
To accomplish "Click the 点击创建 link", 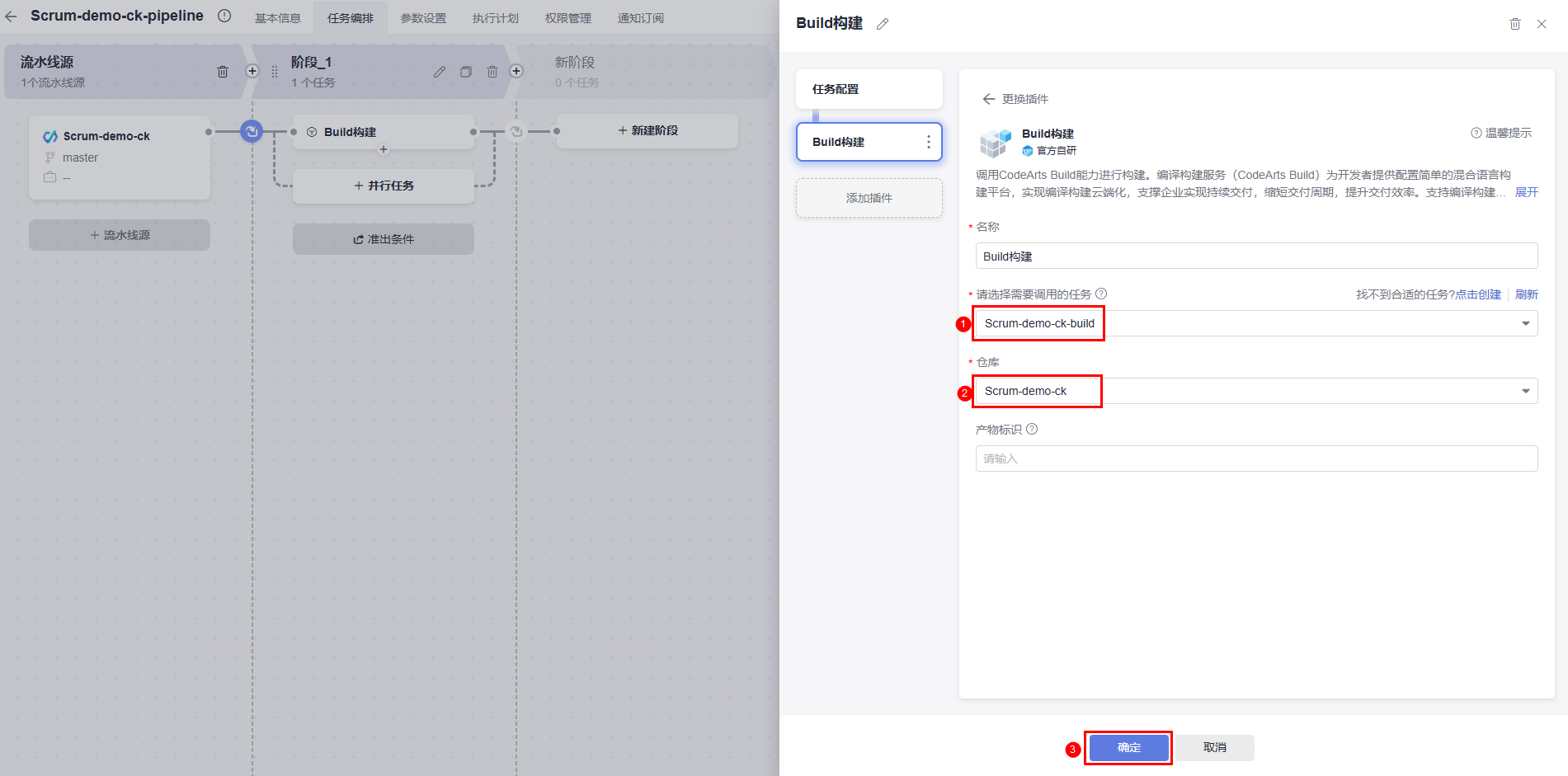I will [1478, 294].
